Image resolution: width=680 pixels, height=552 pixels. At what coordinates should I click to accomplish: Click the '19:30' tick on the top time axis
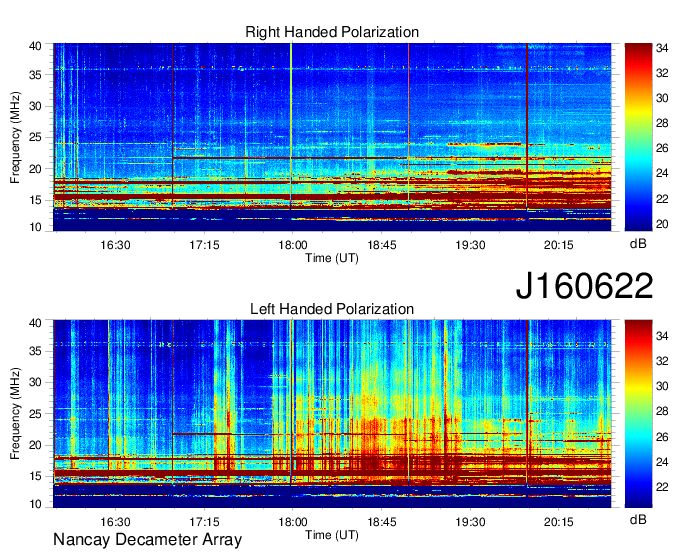pyautogui.click(x=470, y=245)
